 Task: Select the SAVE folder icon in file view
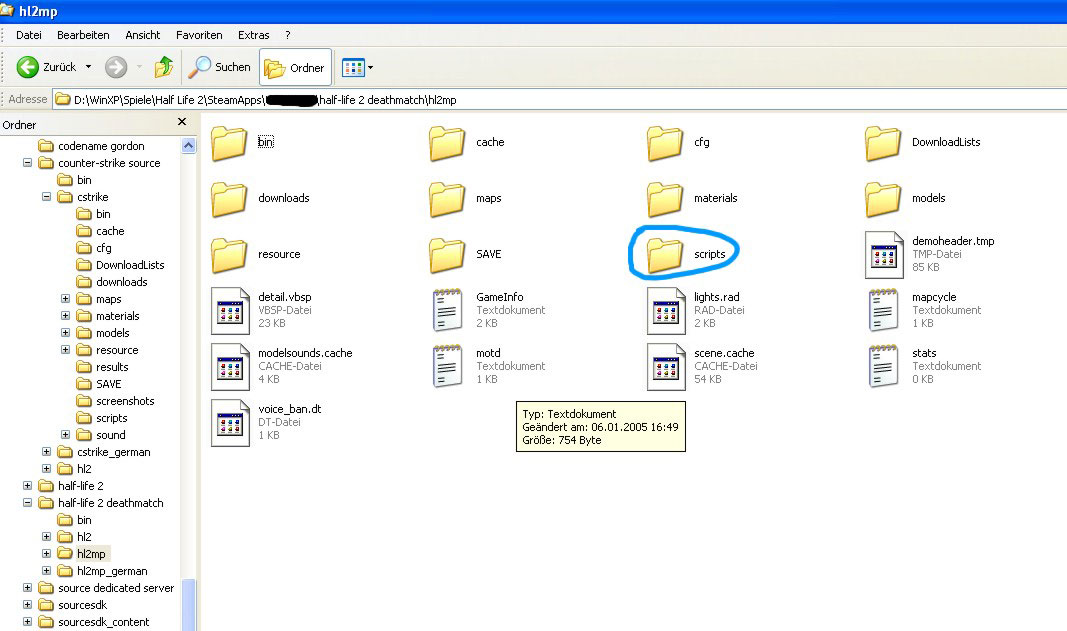pos(447,255)
